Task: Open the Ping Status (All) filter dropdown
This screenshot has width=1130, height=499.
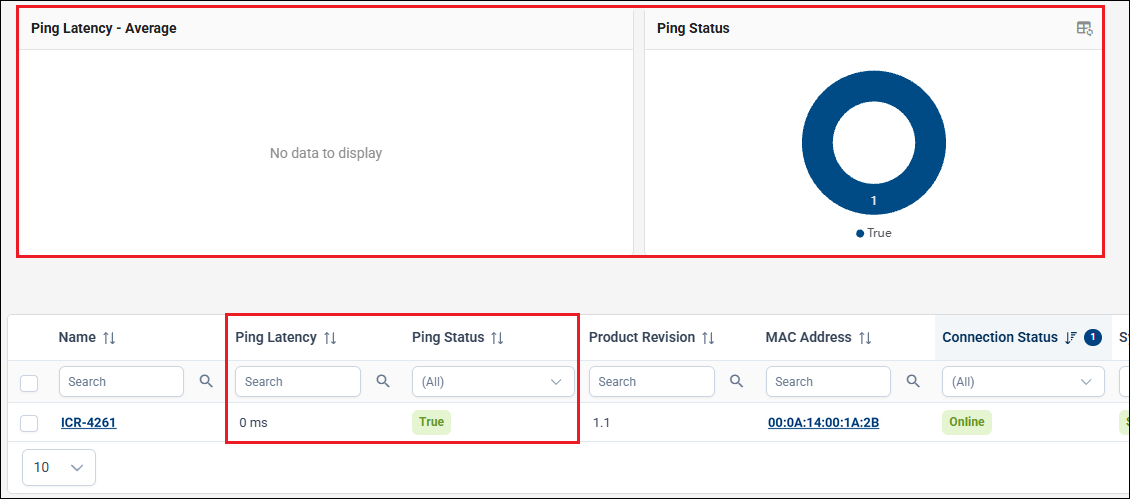Action: pos(493,381)
